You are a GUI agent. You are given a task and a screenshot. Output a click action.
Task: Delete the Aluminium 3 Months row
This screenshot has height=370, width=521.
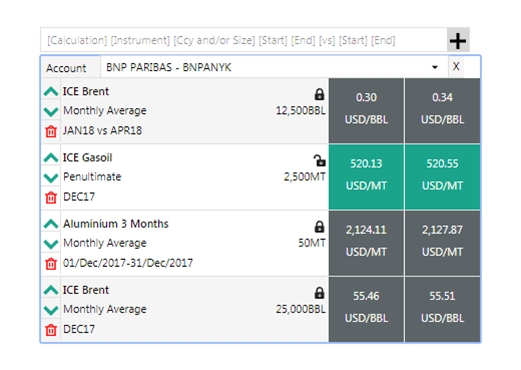click(x=51, y=263)
